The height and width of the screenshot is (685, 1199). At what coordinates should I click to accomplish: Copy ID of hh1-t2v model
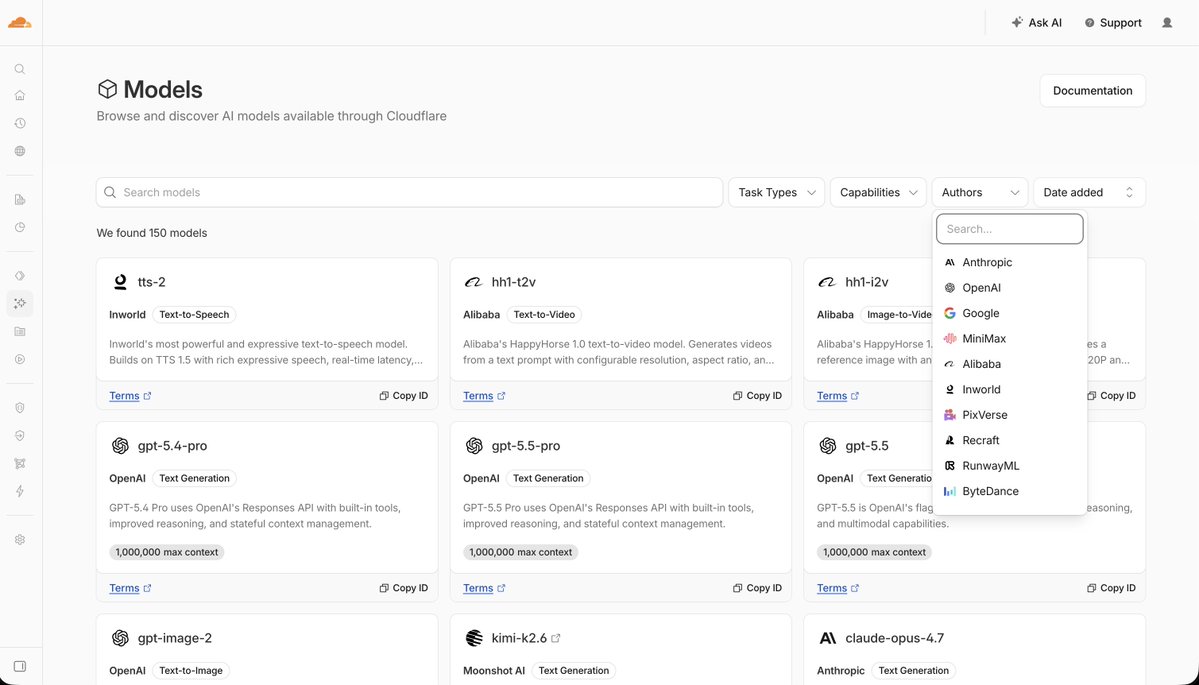(757, 396)
